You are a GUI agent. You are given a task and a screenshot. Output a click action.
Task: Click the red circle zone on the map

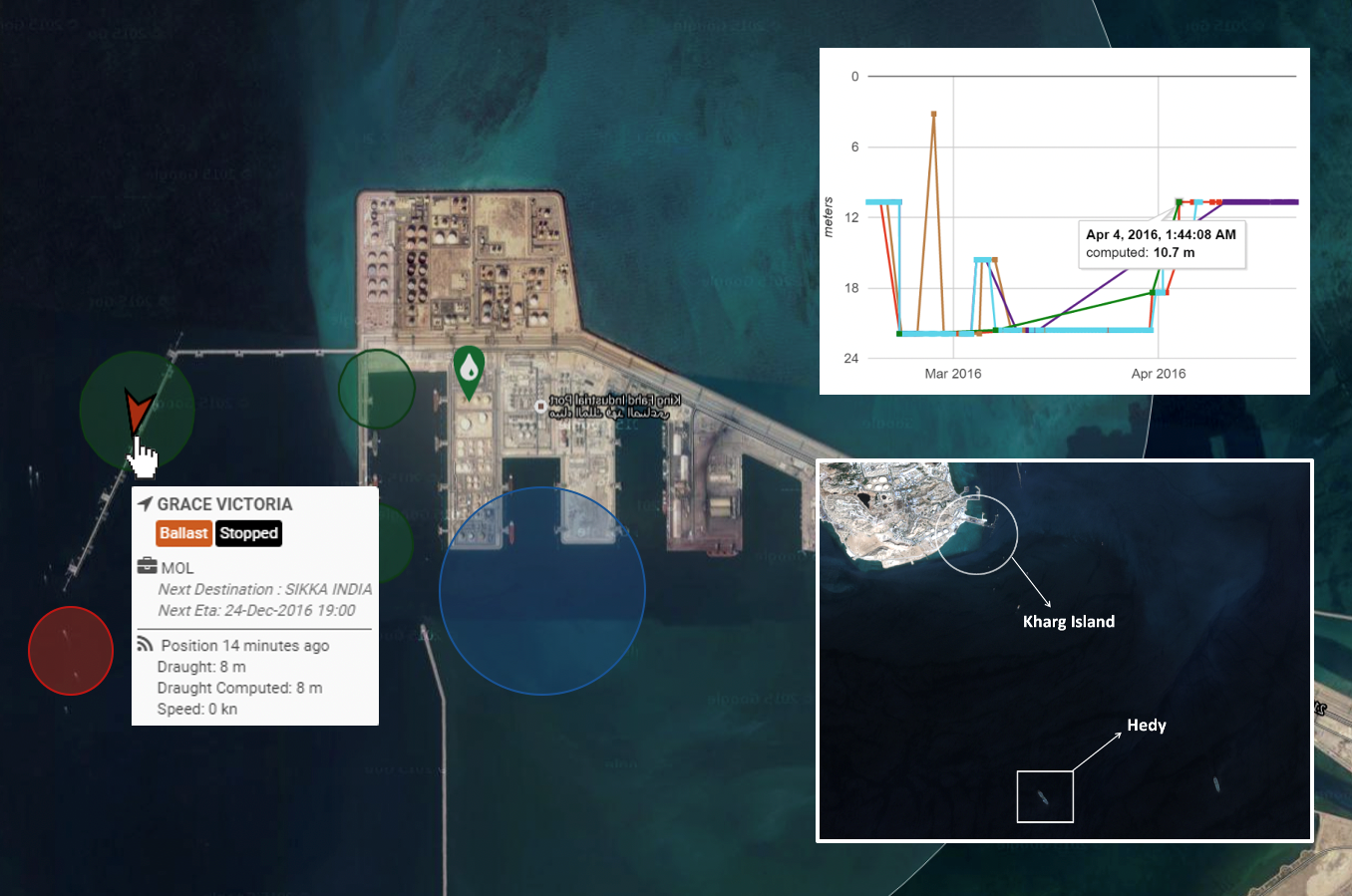pyautogui.click(x=71, y=650)
